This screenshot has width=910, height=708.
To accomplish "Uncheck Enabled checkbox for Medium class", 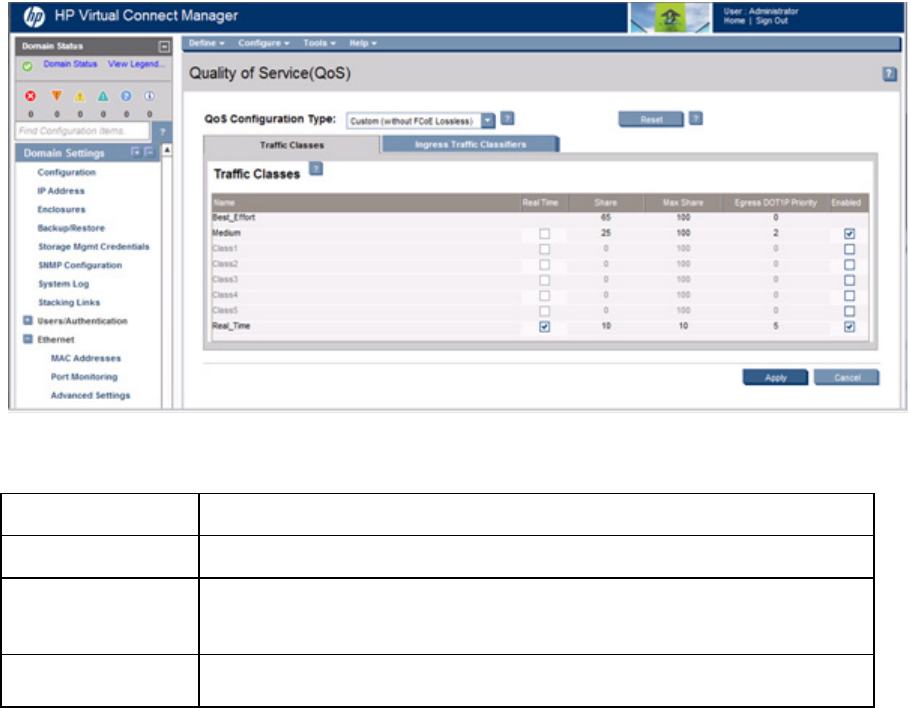I will pos(849,233).
